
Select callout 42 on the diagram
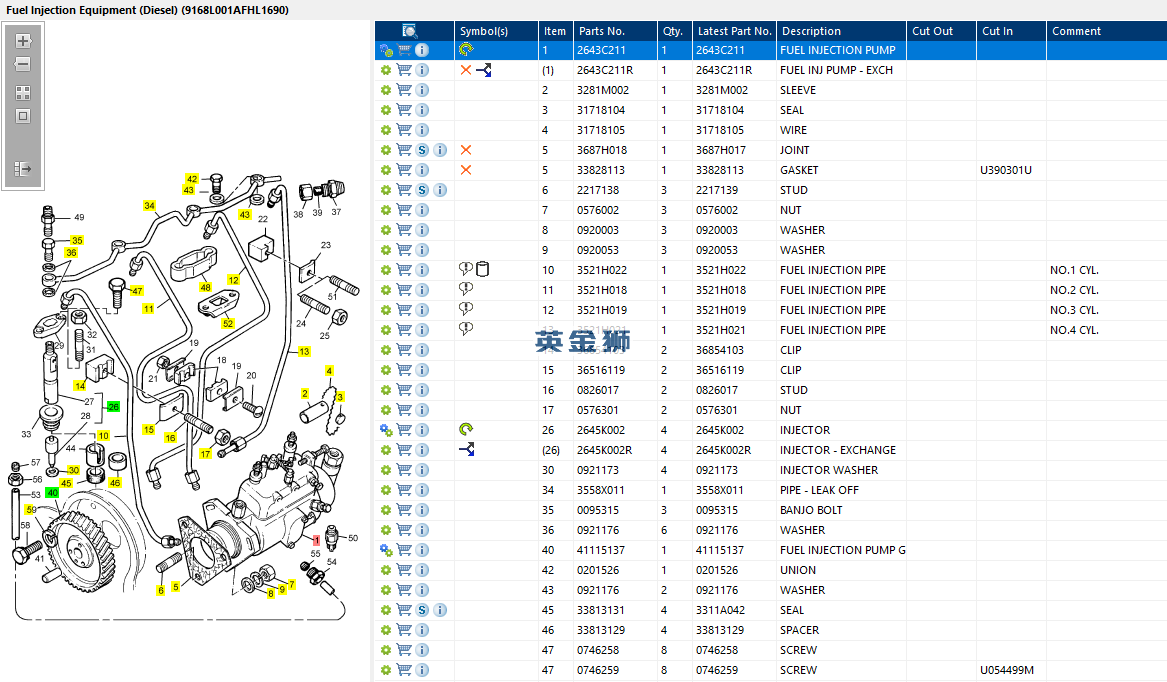point(192,179)
